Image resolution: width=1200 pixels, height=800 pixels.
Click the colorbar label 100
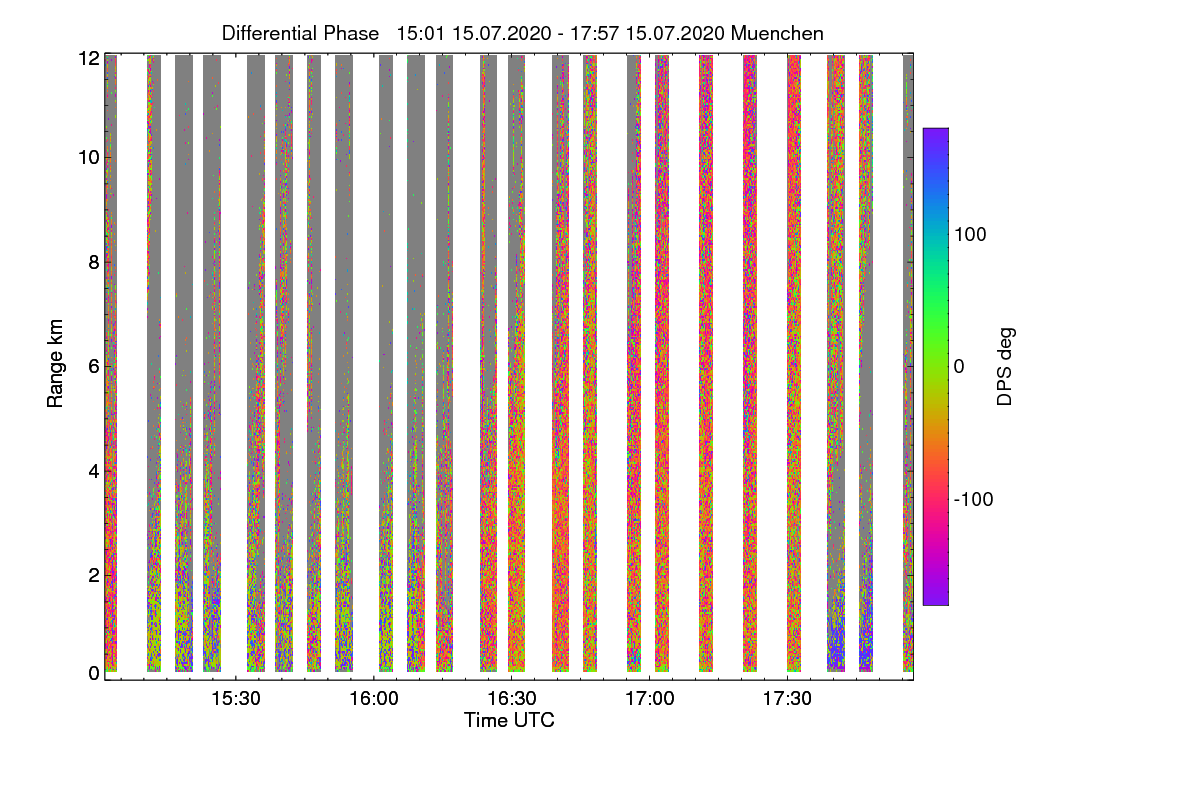tap(970, 235)
